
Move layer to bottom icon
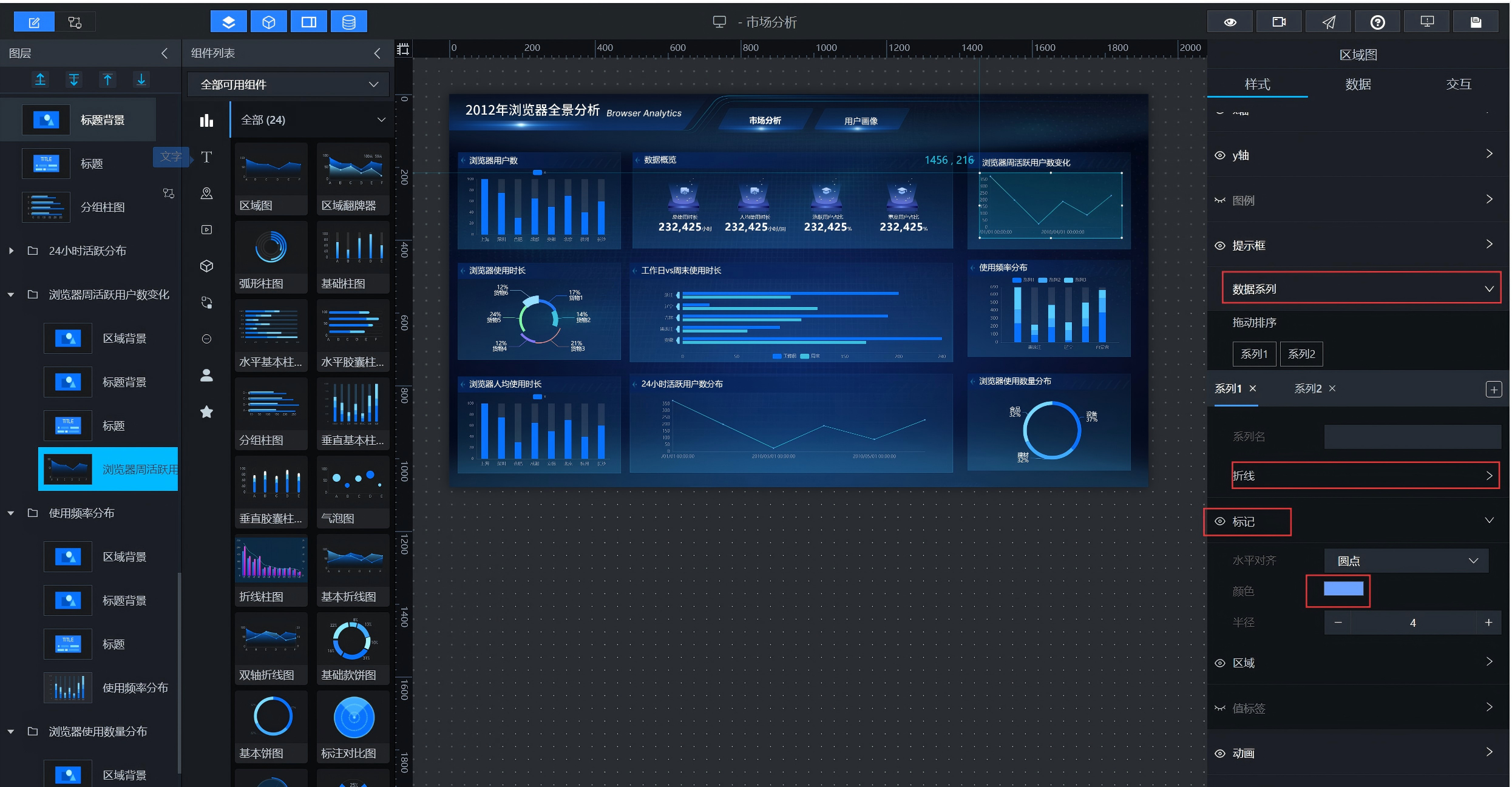(74, 79)
